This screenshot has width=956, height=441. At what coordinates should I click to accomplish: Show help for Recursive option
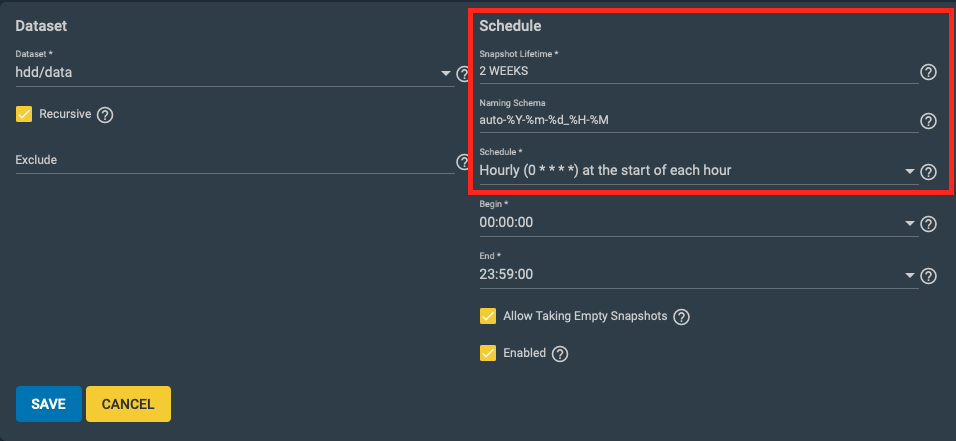(105, 115)
